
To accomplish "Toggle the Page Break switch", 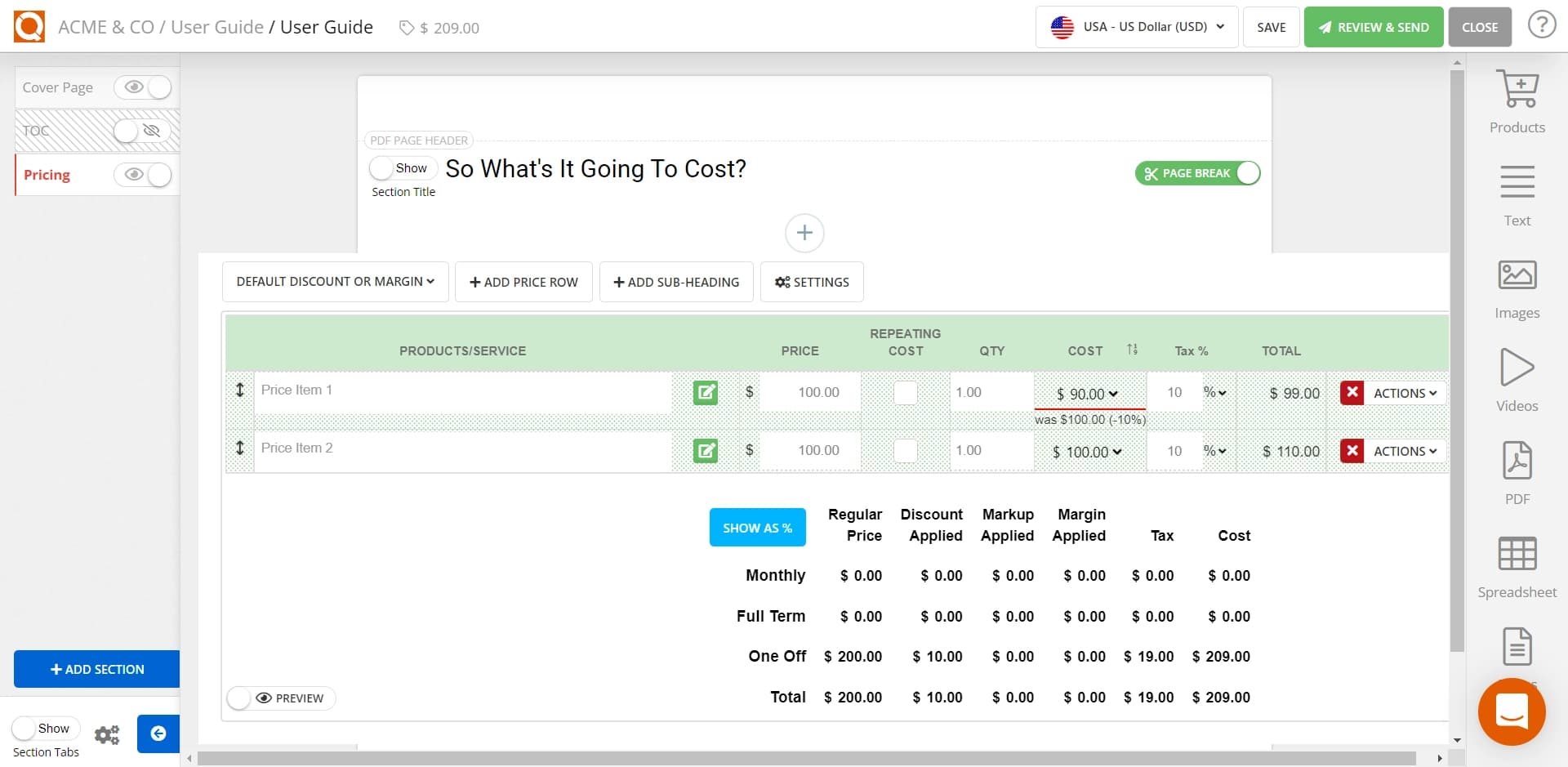I will pyautogui.click(x=1247, y=173).
